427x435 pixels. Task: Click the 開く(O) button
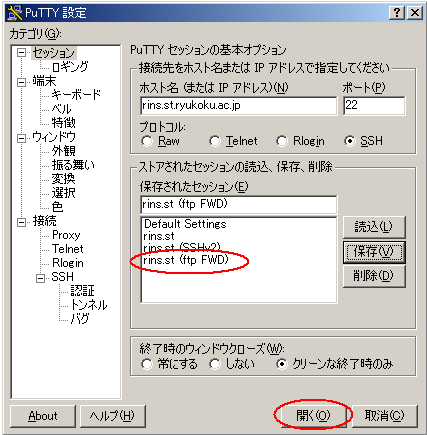tap(313, 415)
